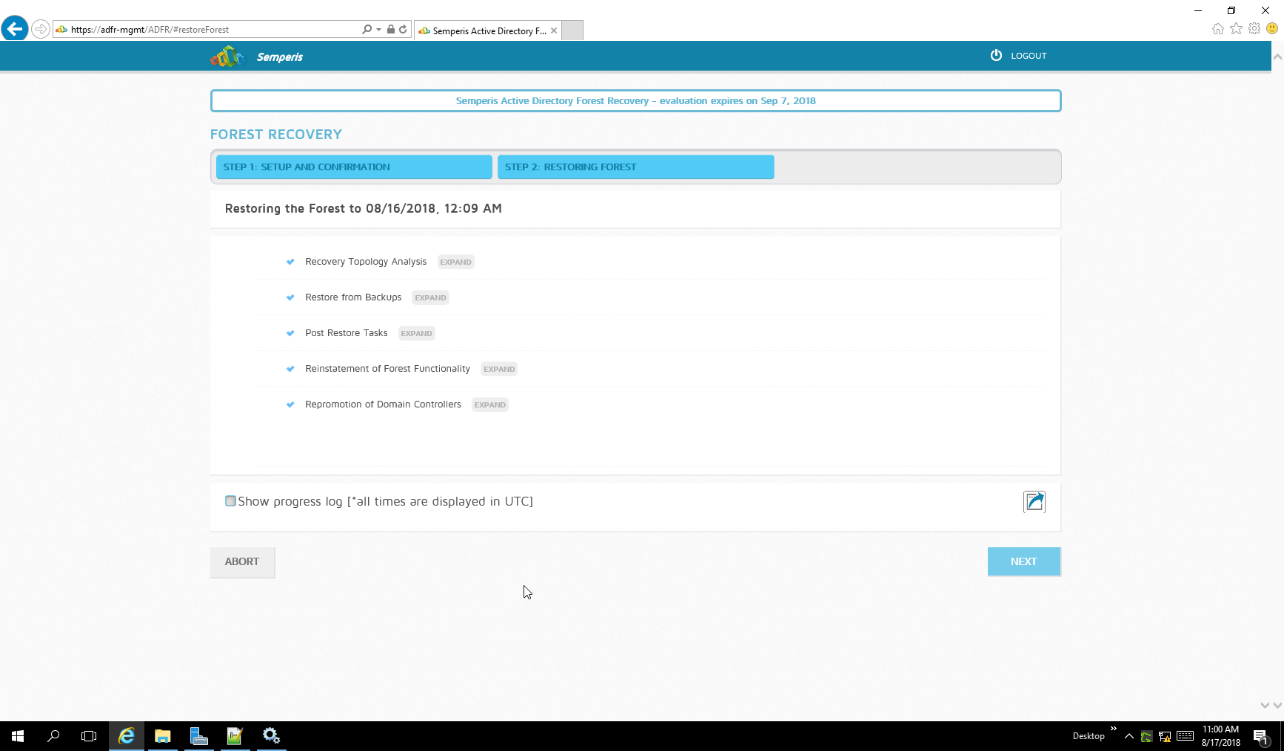Open the gears settings taskbar app

click(x=271, y=736)
